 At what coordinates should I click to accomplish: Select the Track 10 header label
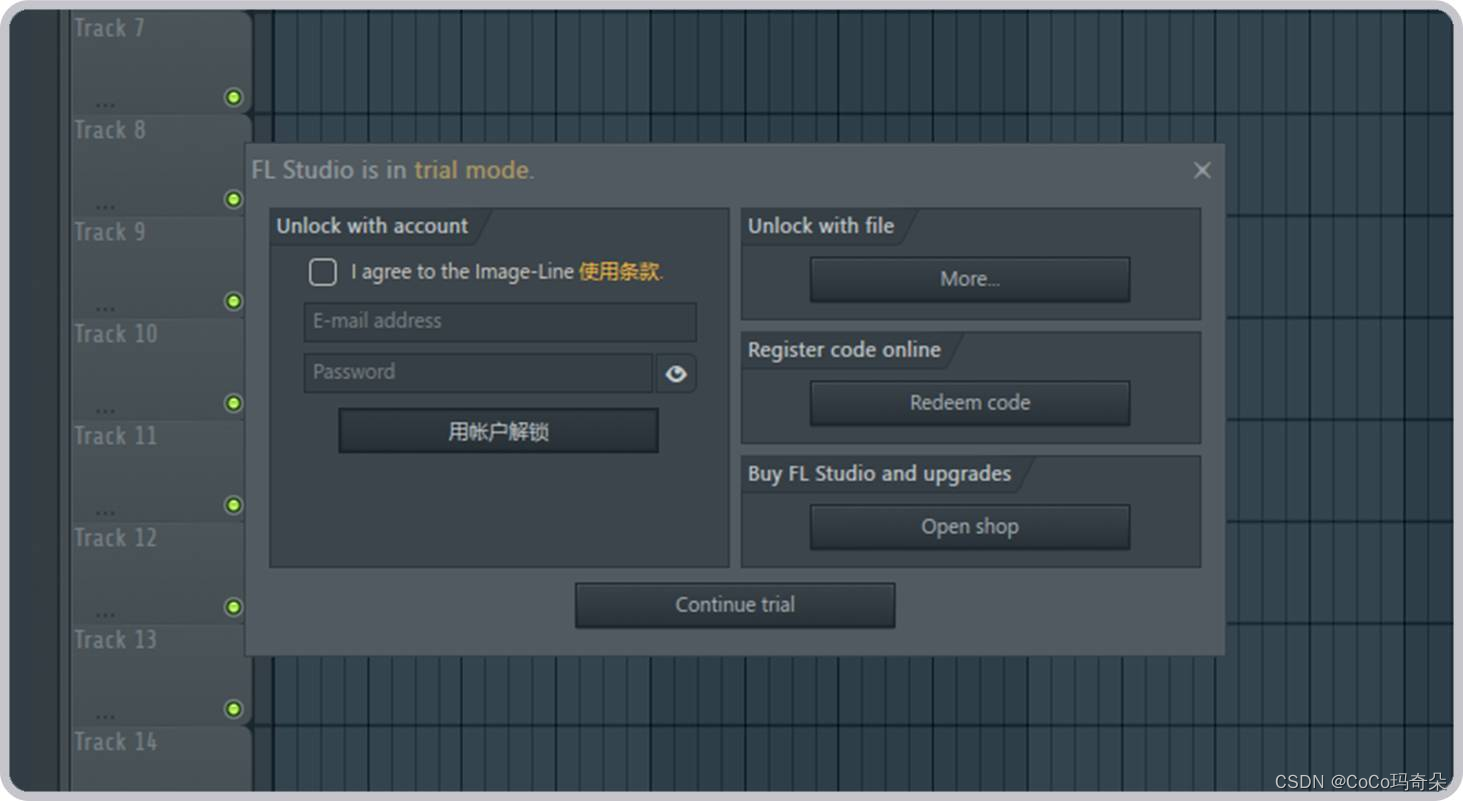116,334
